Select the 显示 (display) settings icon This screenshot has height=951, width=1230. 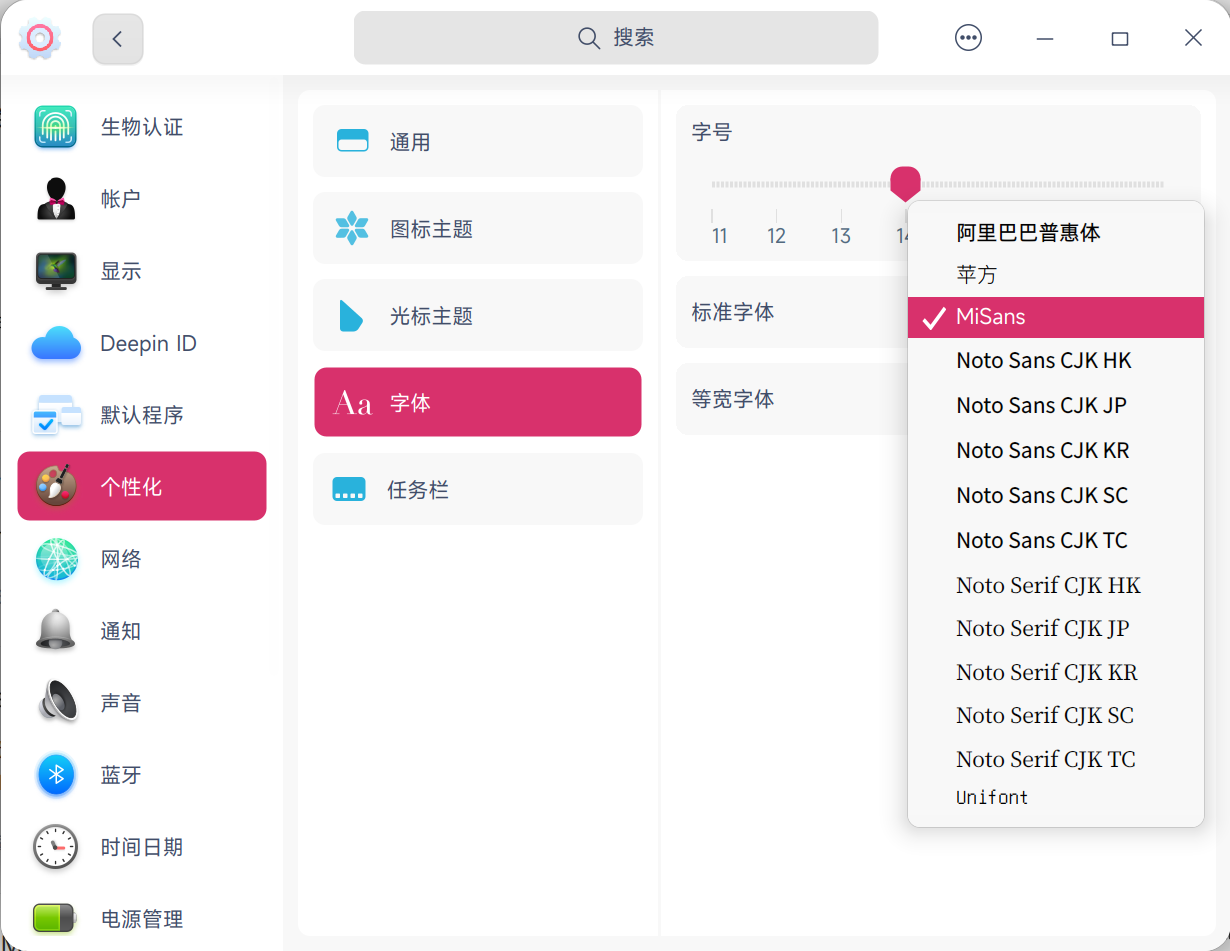tap(55, 270)
